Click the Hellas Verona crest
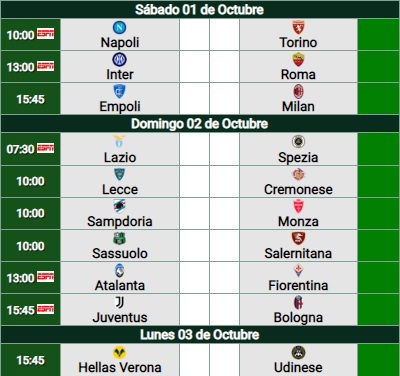The image size is (400, 376). 119,352
